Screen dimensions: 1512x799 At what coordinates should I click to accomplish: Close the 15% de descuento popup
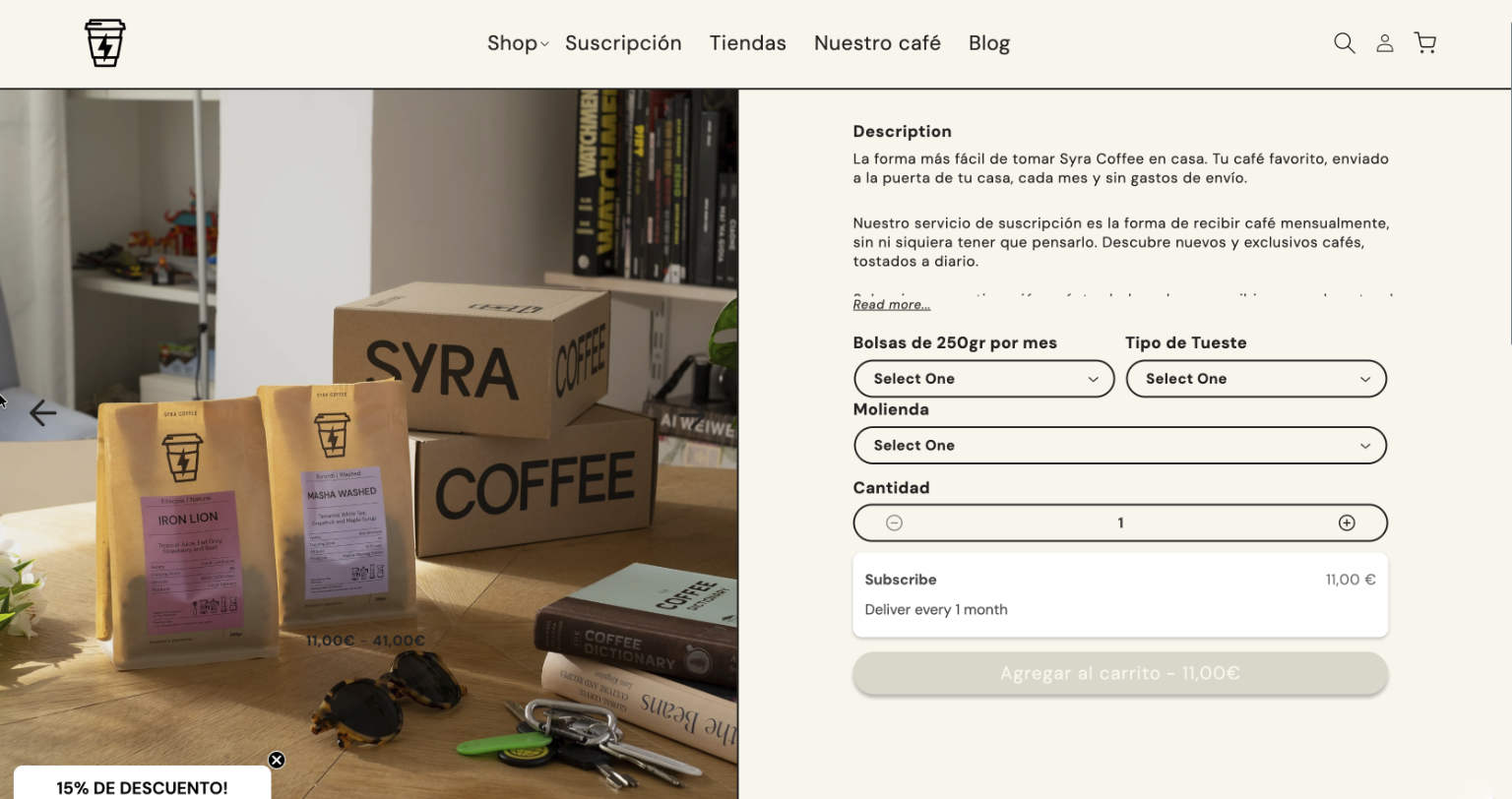coord(277,760)
